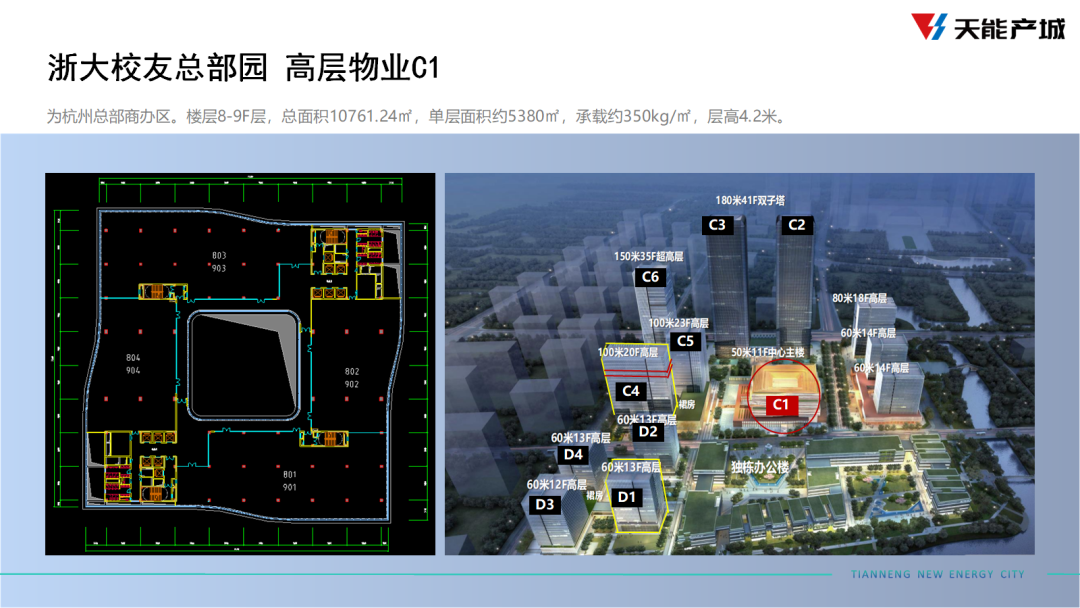Image resolution: width=1080 pixels, height=608 pixels.
Task: Select the D3 building label
Action: coord(545,505)
